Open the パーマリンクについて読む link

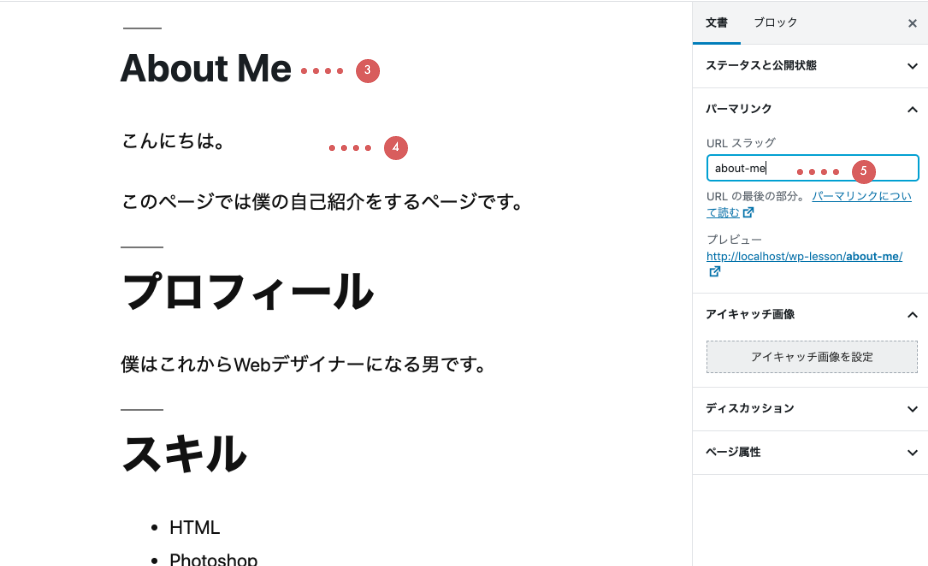[860, 197]
